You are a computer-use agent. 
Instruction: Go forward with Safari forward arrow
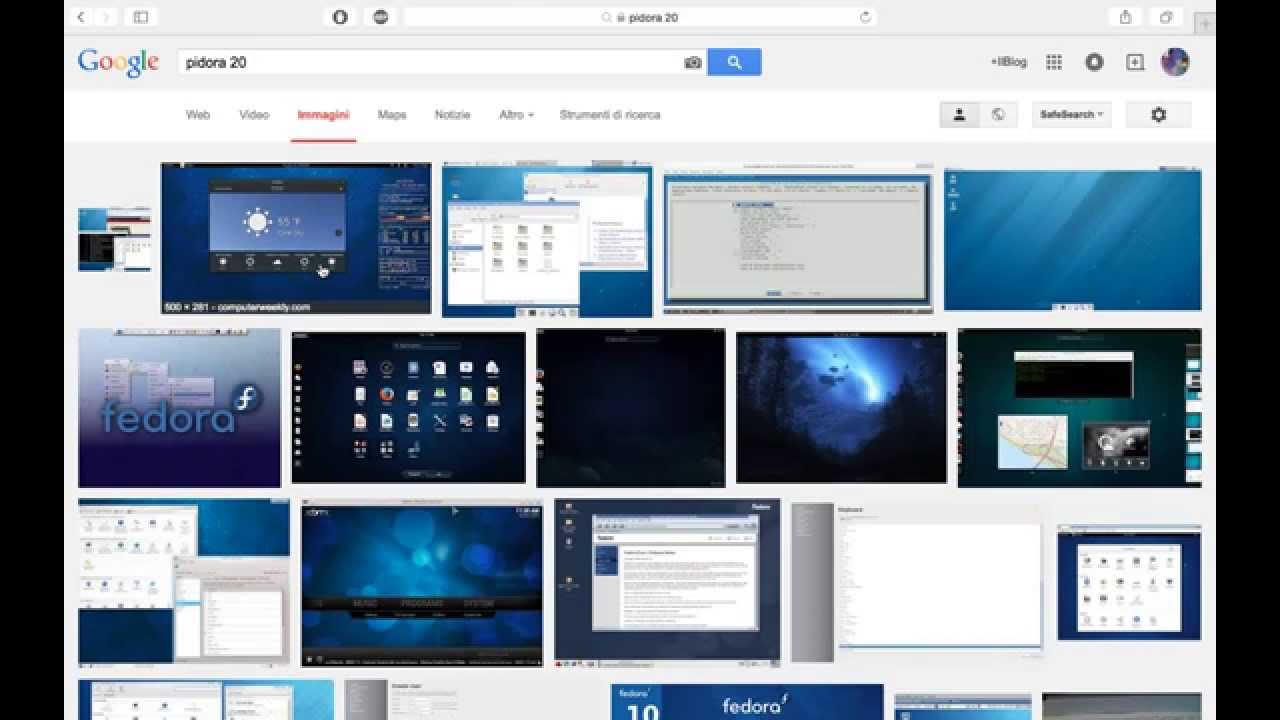click(106, 17)
